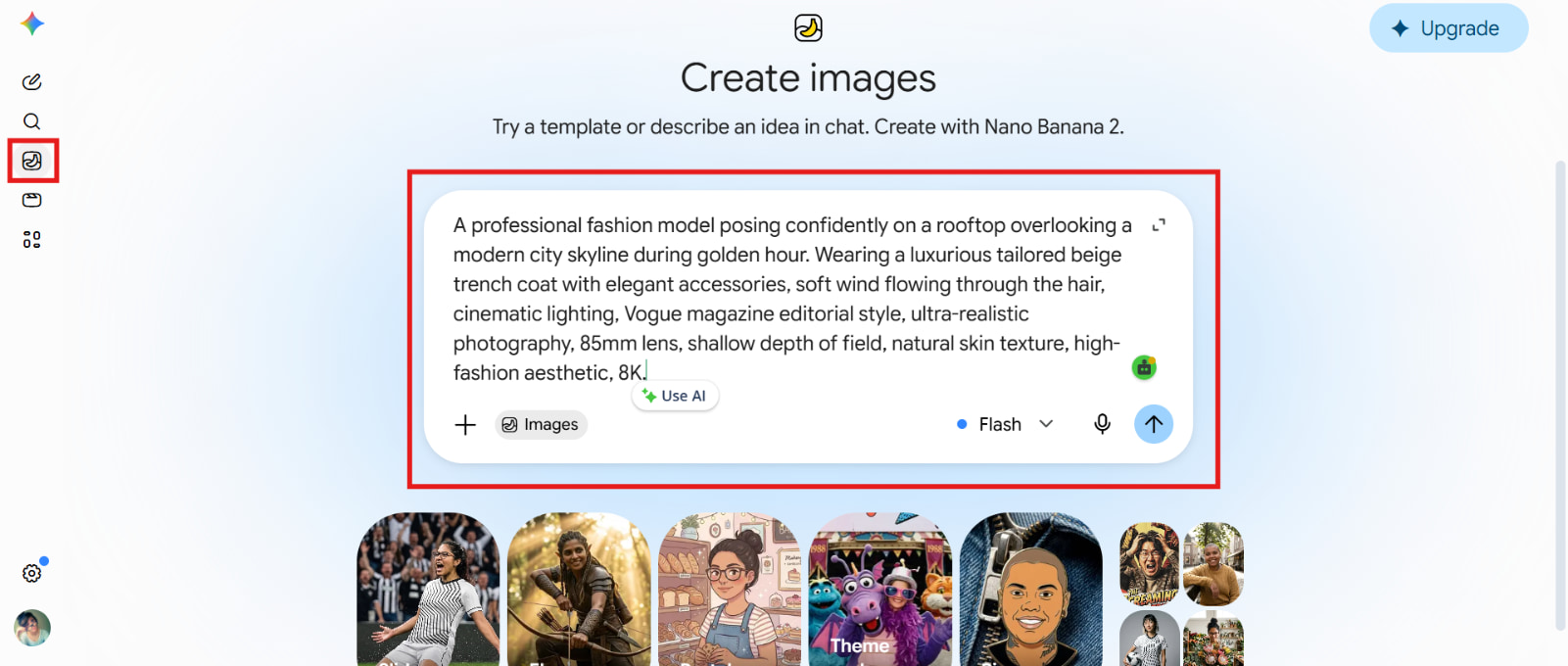Remove the Images tool chip
Viewport: 1568px width, 666px height.
click(541, 424)
